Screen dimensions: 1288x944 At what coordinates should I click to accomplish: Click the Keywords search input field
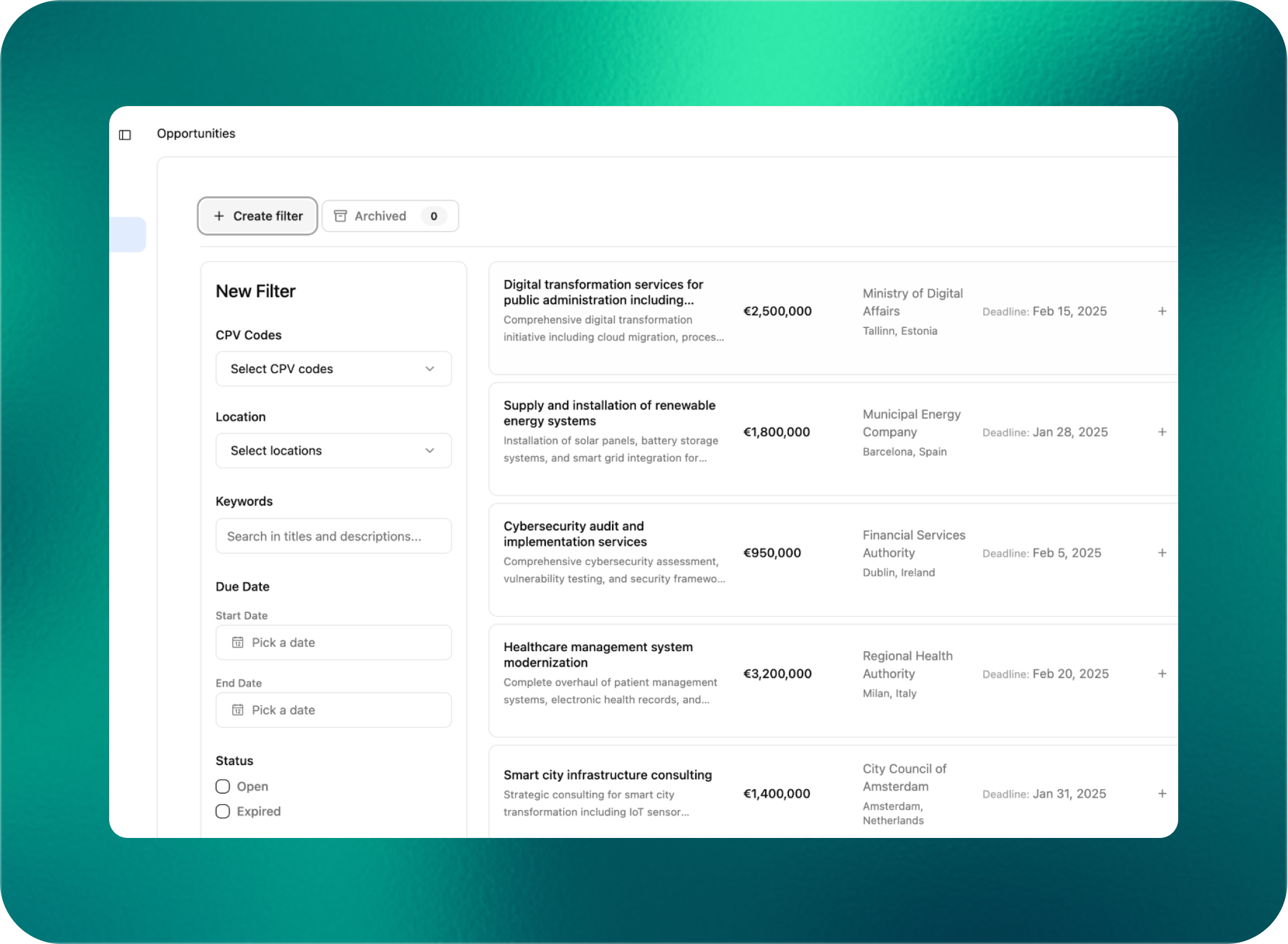pos(333,536)
